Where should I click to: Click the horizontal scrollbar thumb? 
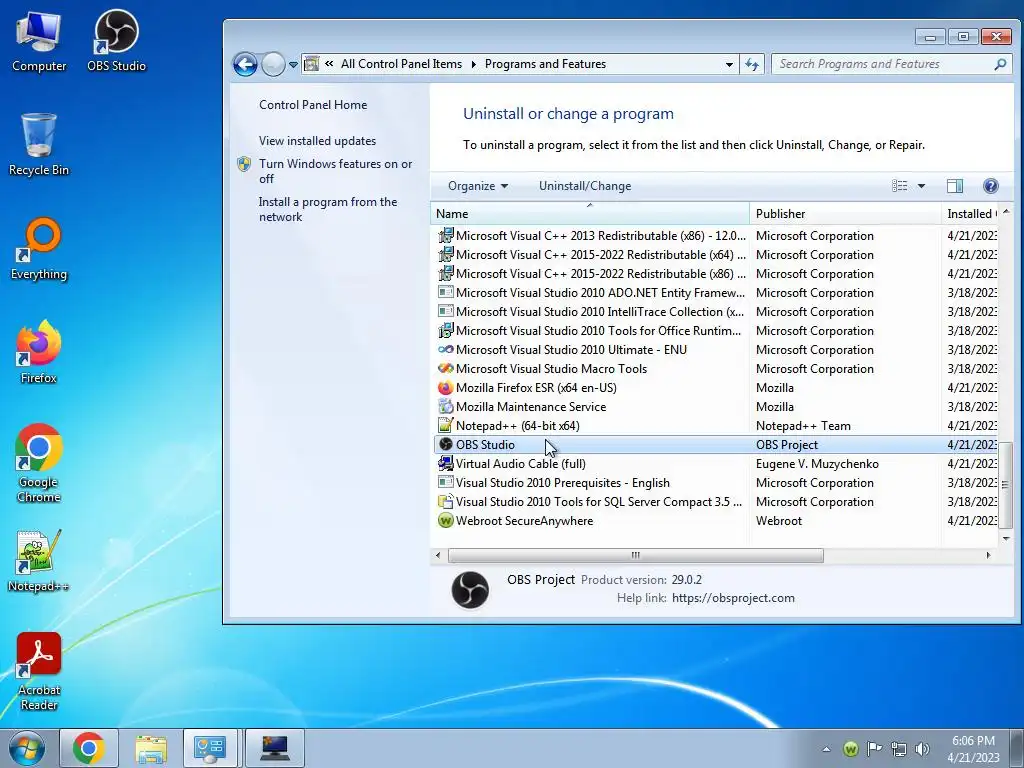pyautogui.click(x=635, y=555)
